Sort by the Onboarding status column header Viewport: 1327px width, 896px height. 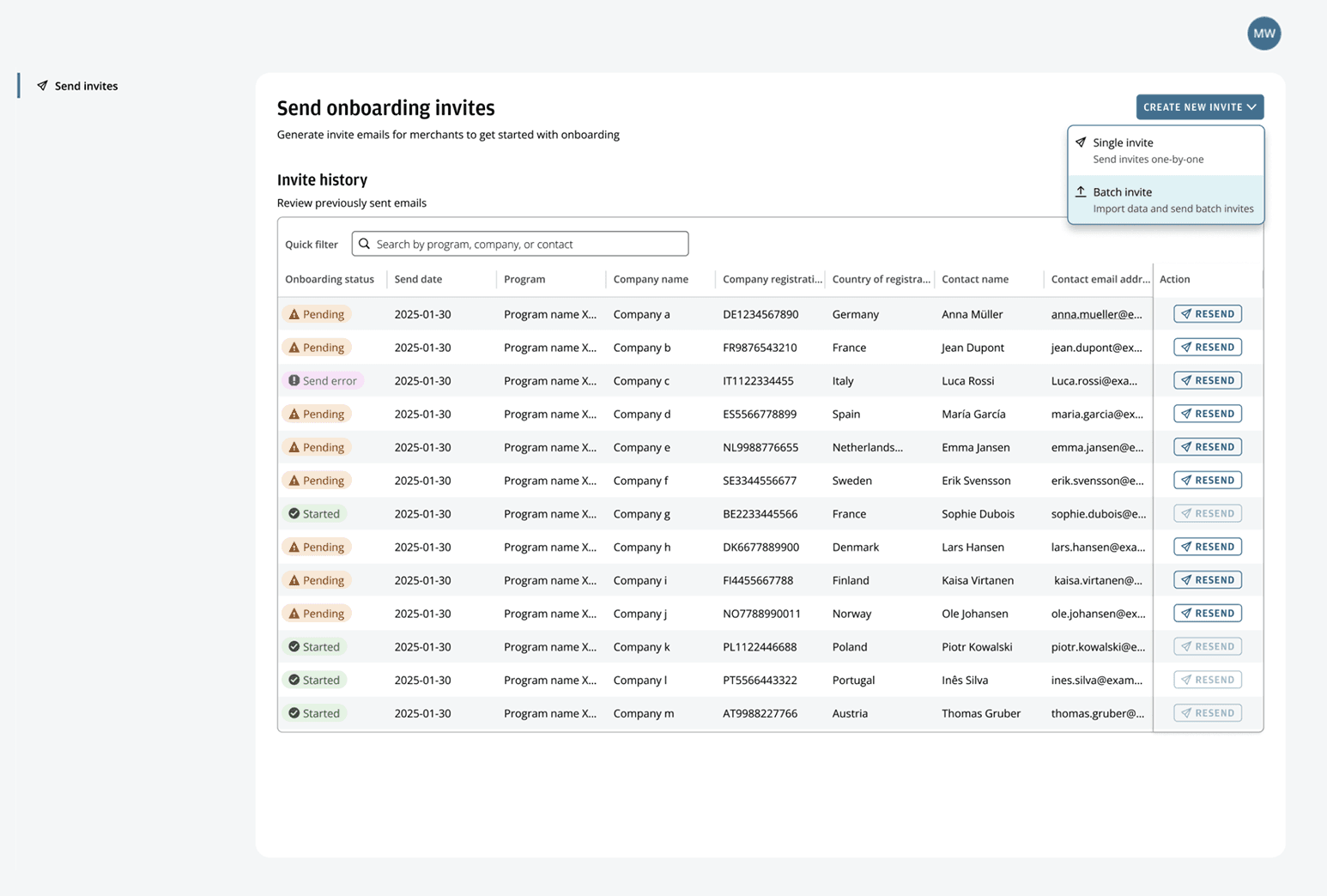click(330, 279)
